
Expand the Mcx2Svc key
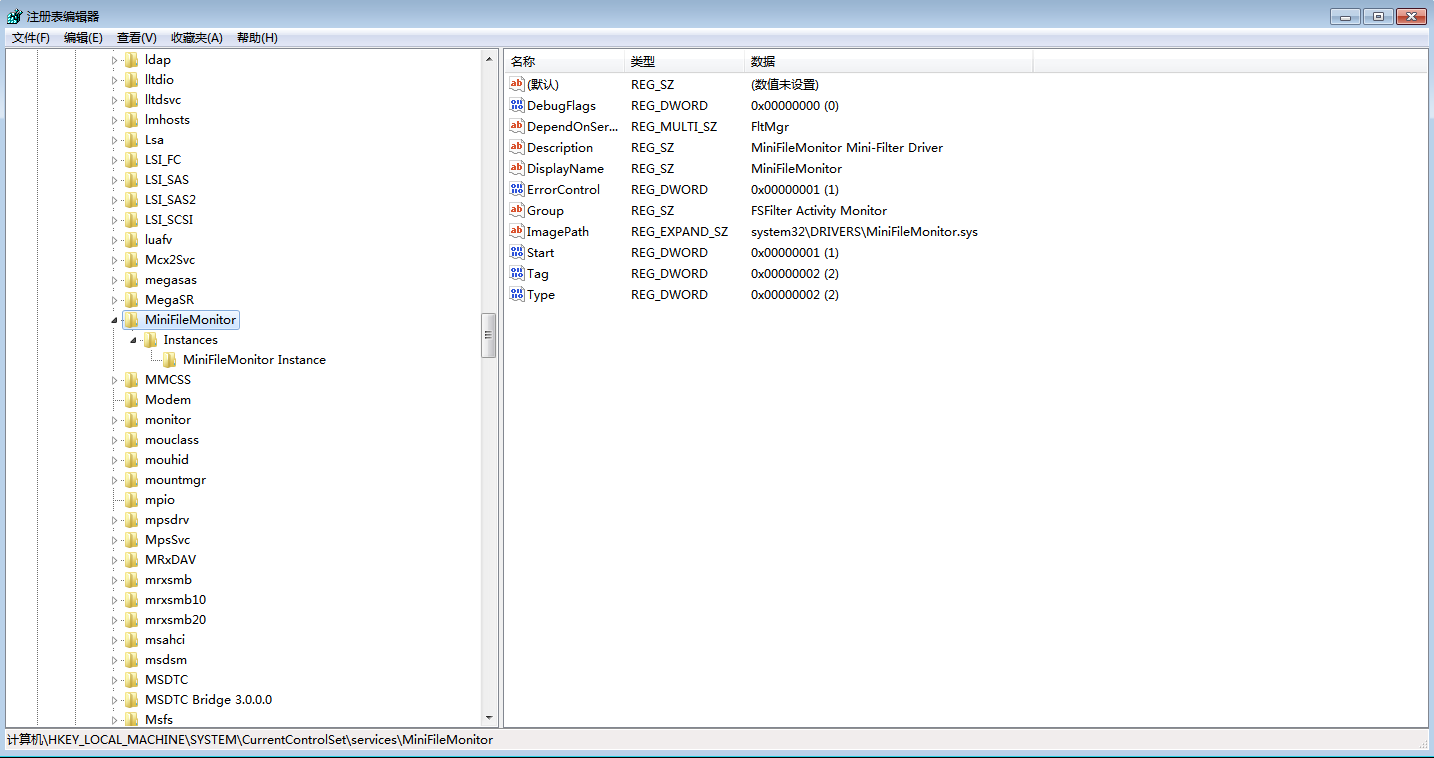[114, 260]
